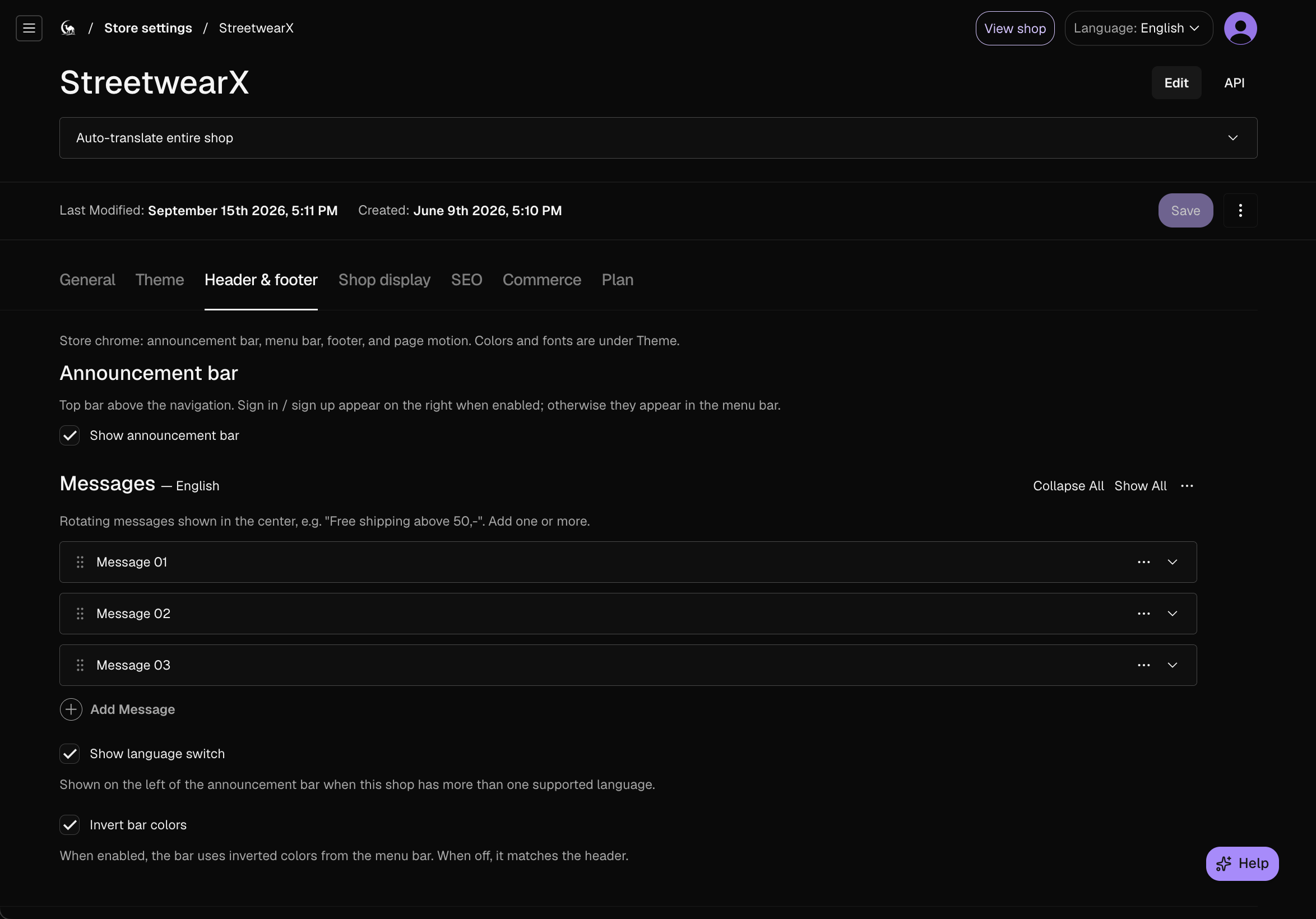This screenshot has width=1316, height=919.
Task: Switch to the General tab
Action: 87,280
